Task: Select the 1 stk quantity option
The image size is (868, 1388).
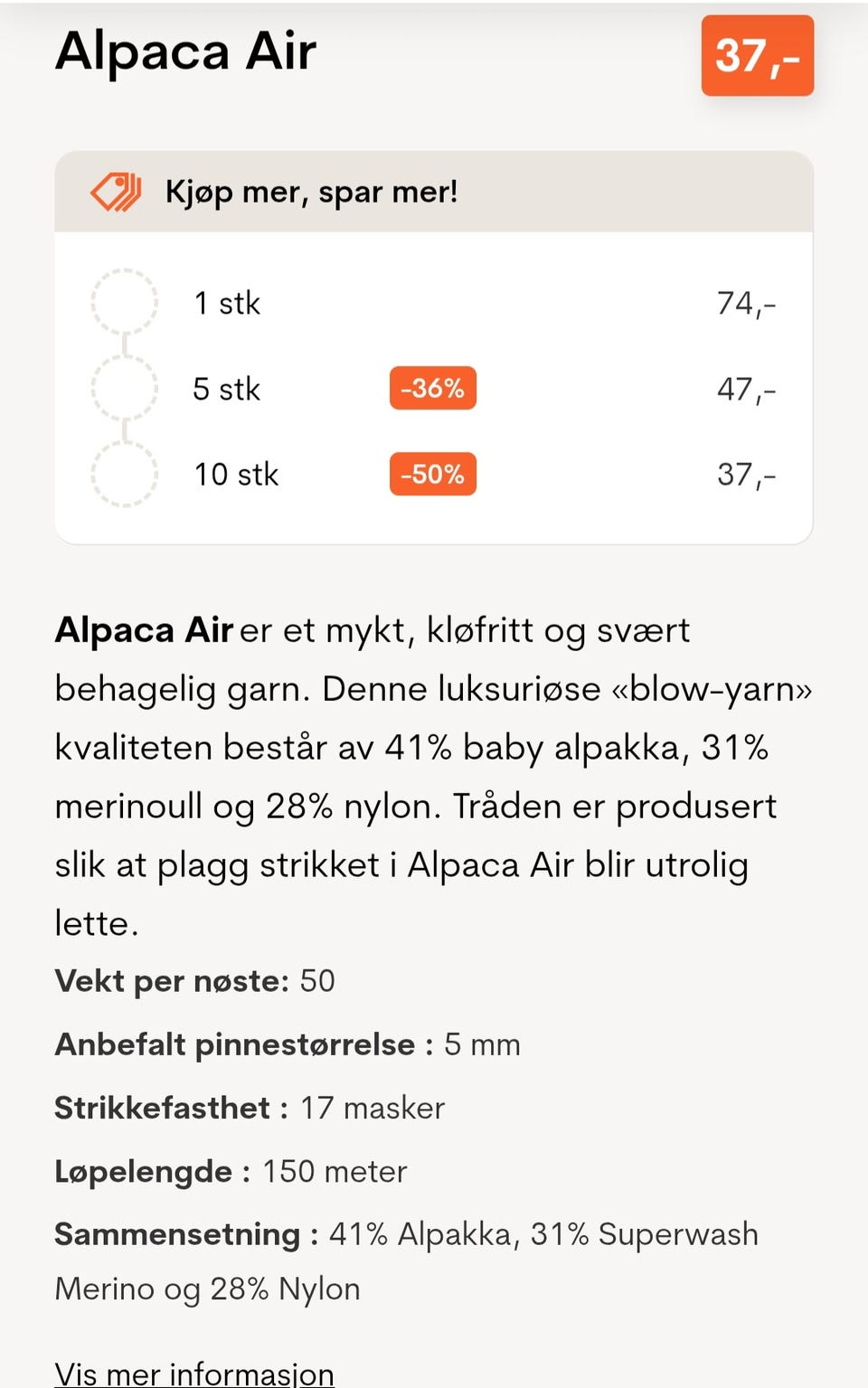Action: [x=125, y=302]
